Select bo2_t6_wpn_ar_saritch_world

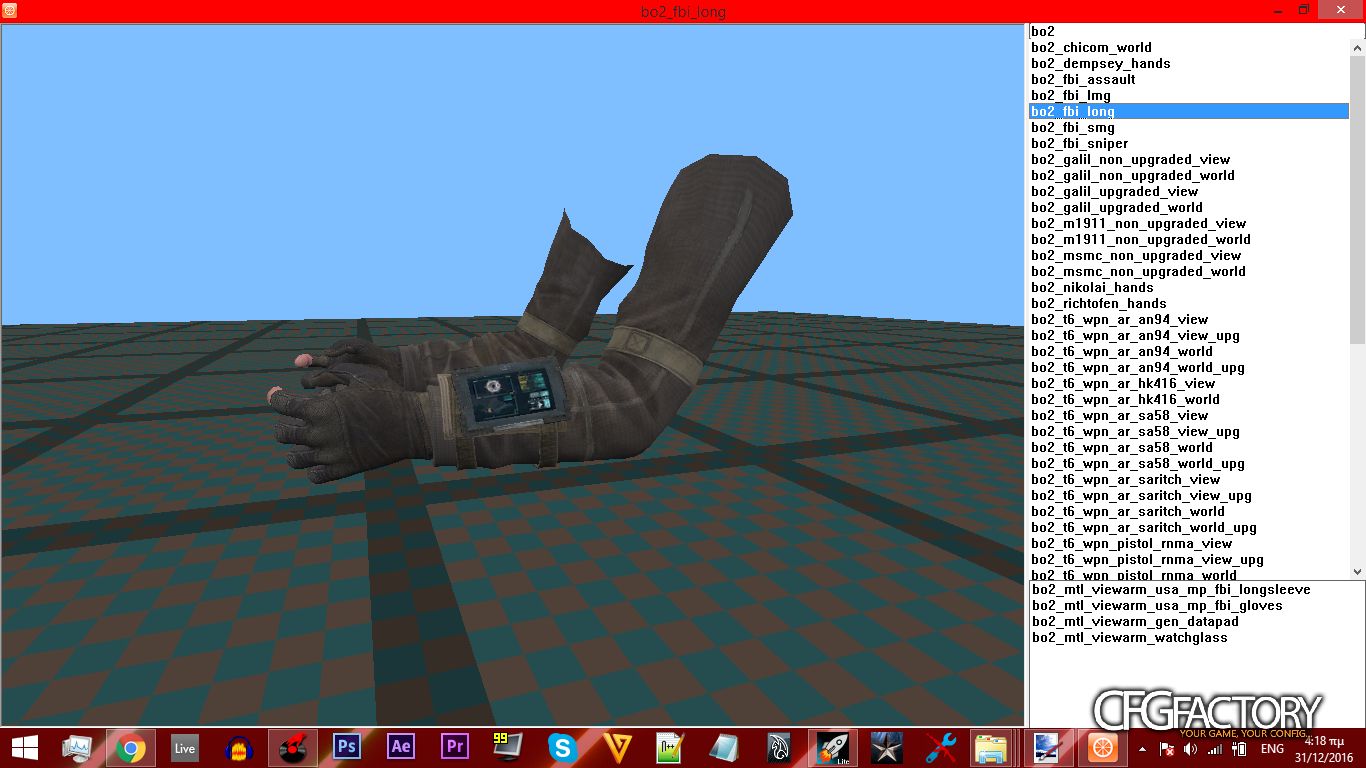(1190, 512)
